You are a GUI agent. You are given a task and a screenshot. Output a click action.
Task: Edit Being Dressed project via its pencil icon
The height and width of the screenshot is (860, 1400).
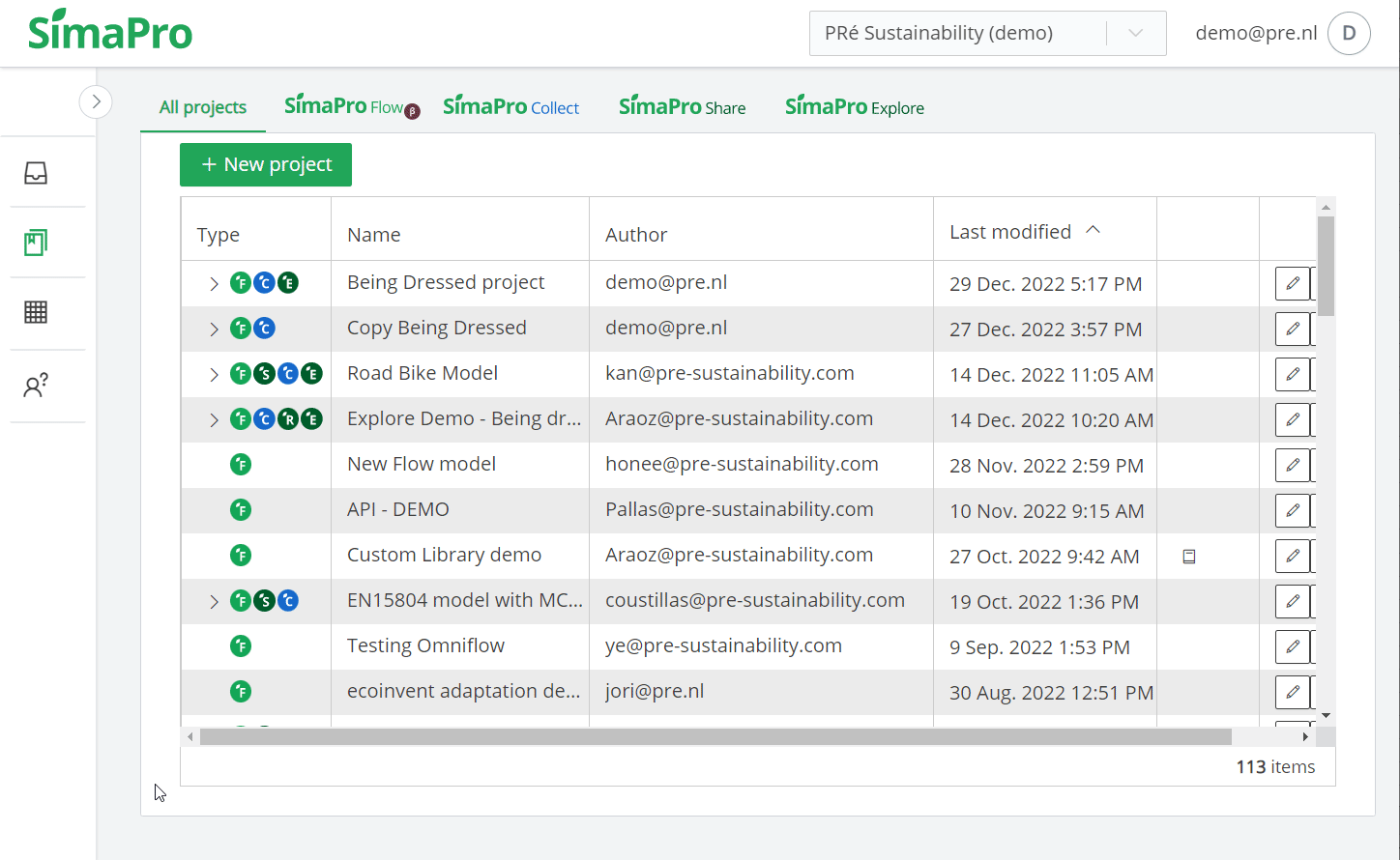point(1293,282)
